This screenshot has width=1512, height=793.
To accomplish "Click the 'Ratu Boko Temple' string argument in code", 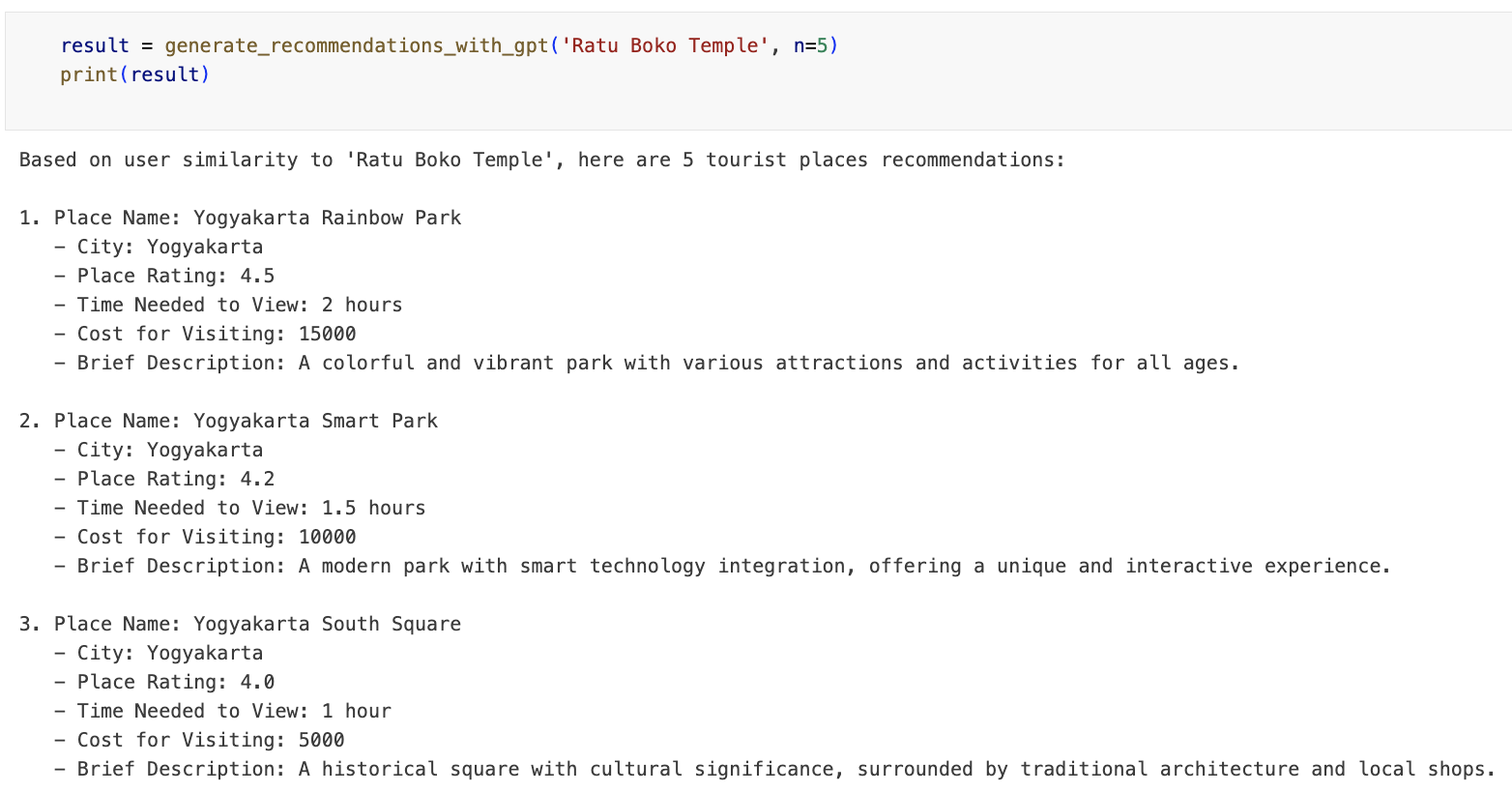I will coord(665,45).
